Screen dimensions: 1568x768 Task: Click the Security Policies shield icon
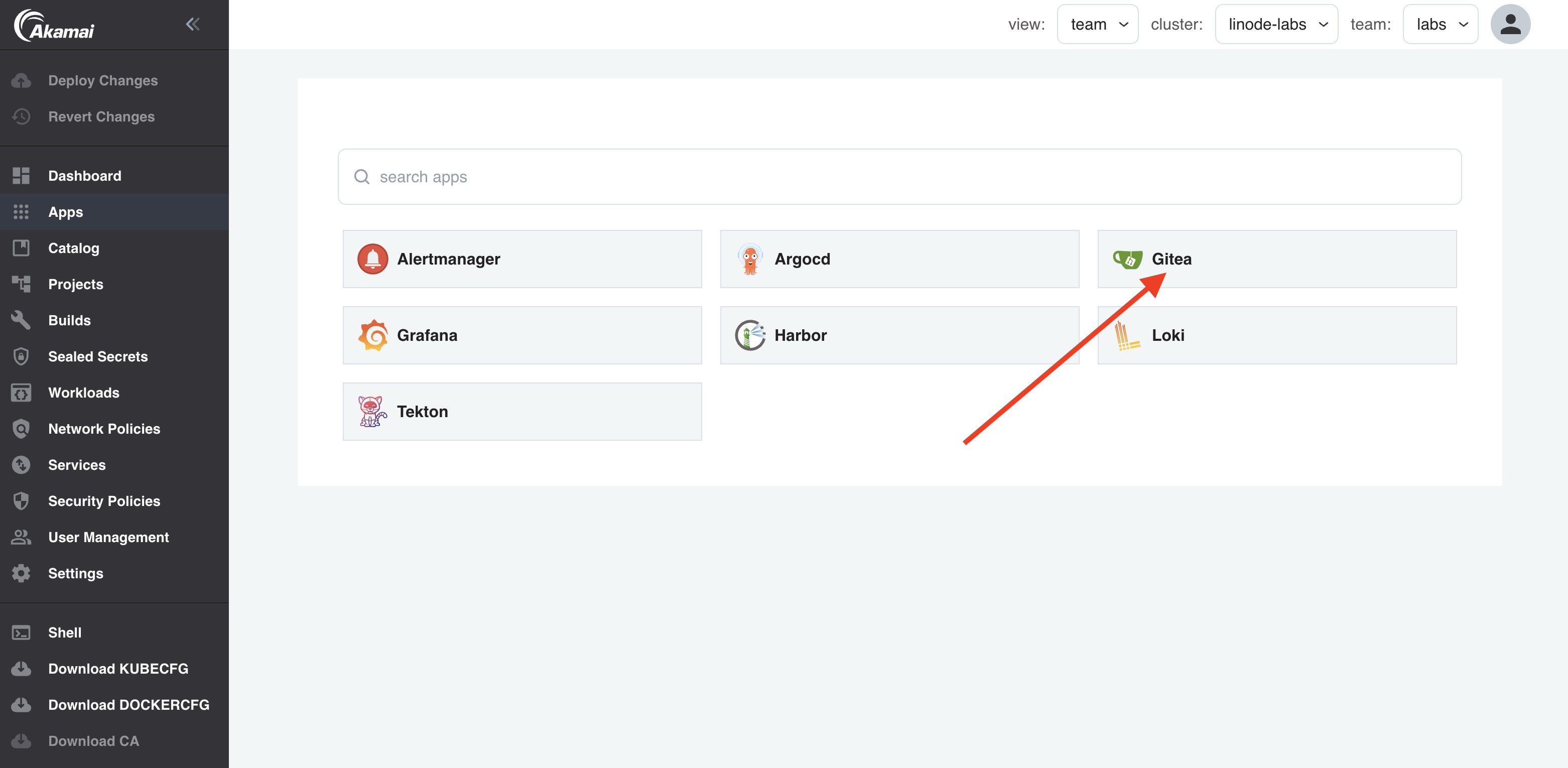tap(21, 501)
